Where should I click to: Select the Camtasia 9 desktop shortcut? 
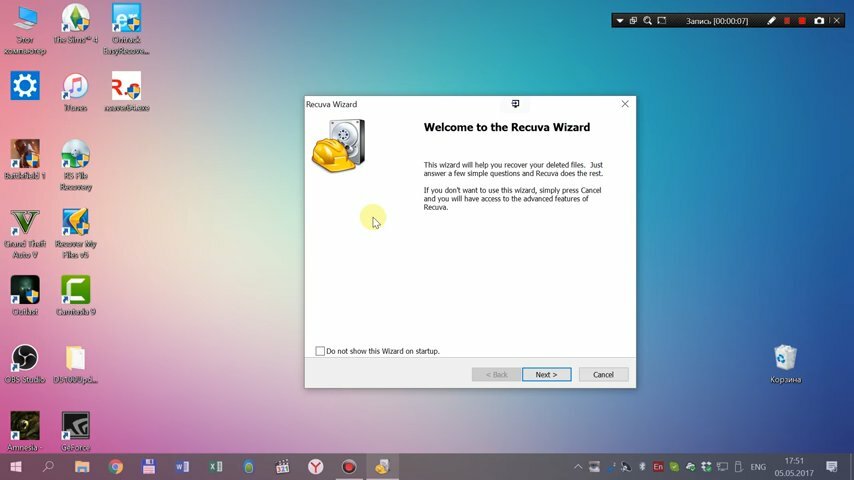coord(76,296)
